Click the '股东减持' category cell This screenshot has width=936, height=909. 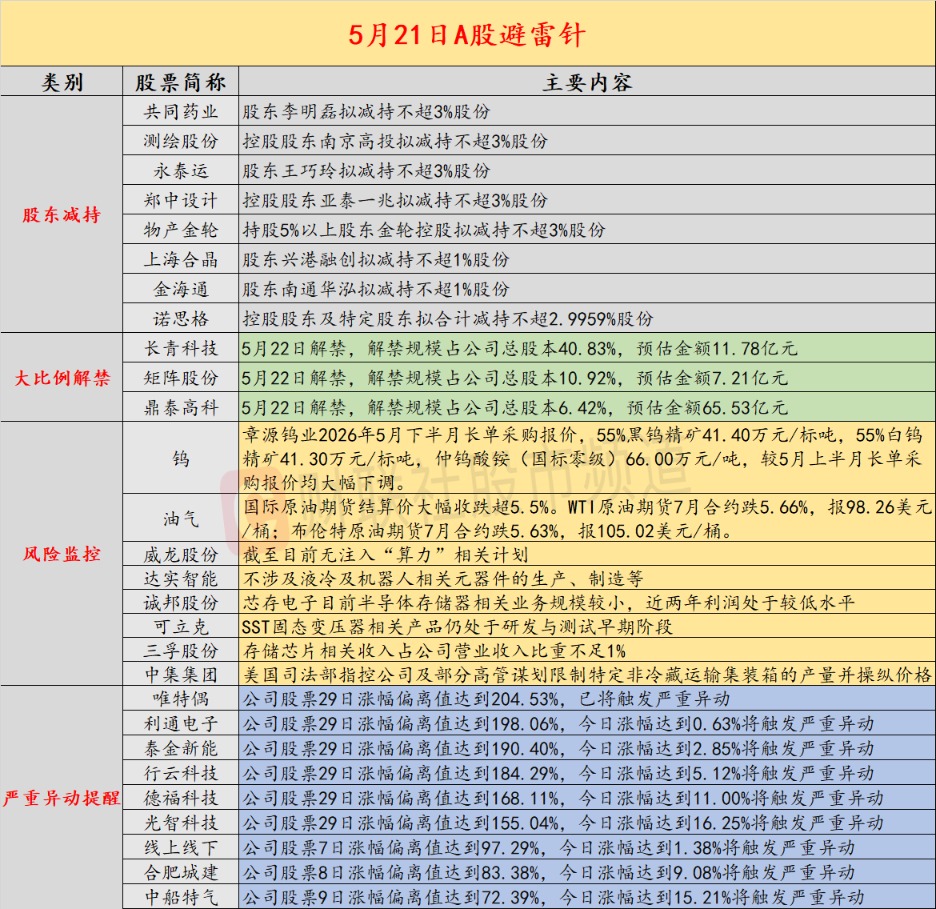[x=61, y=214]
